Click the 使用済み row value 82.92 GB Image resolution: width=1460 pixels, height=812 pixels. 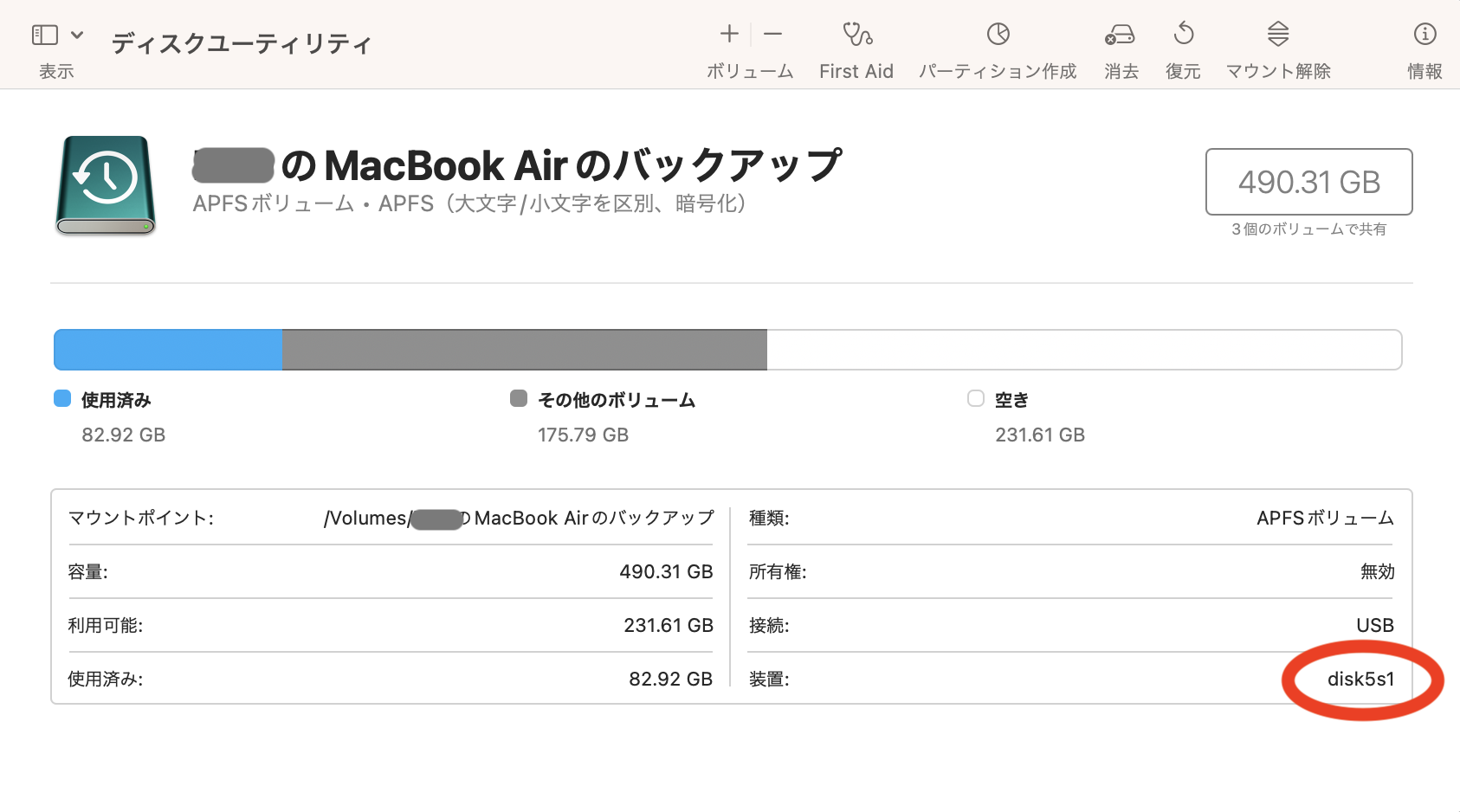[670, 679]
